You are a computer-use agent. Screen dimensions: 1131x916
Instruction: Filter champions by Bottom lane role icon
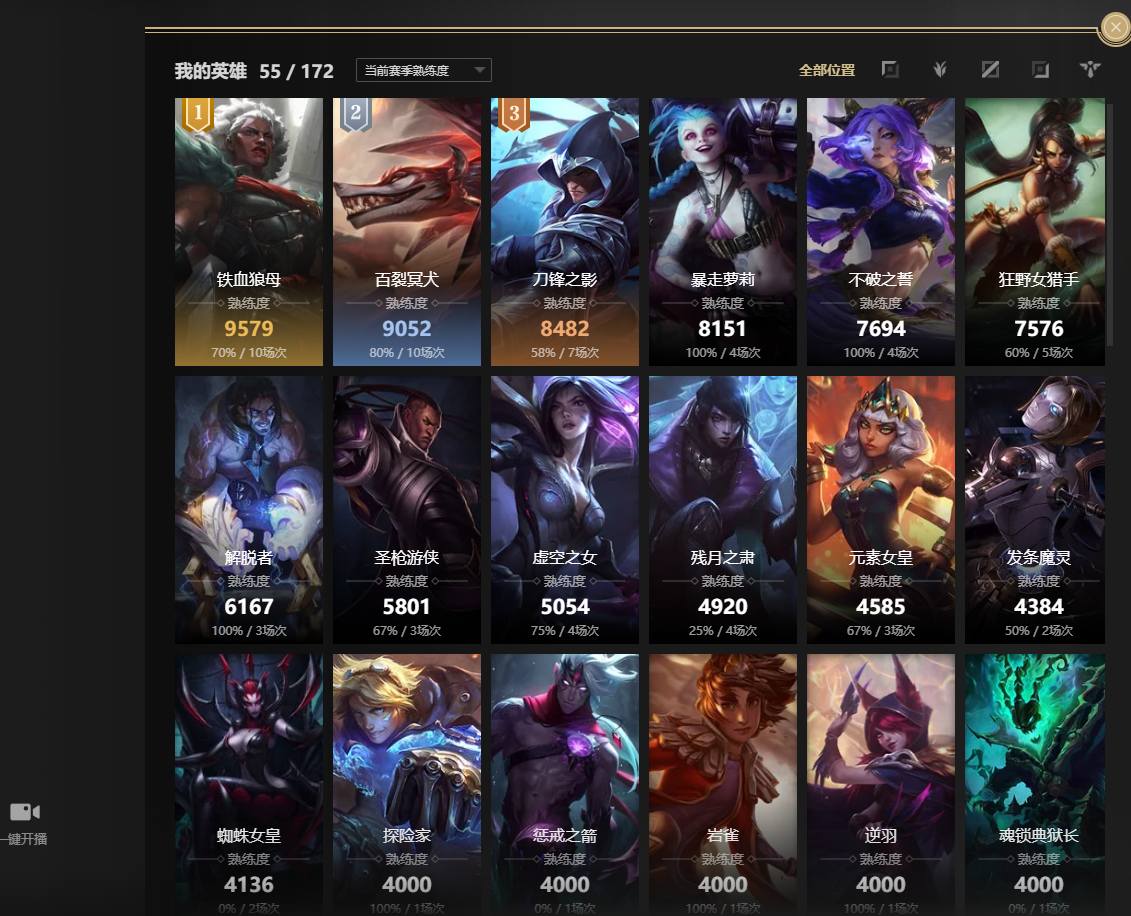[x=1040, y=69]
